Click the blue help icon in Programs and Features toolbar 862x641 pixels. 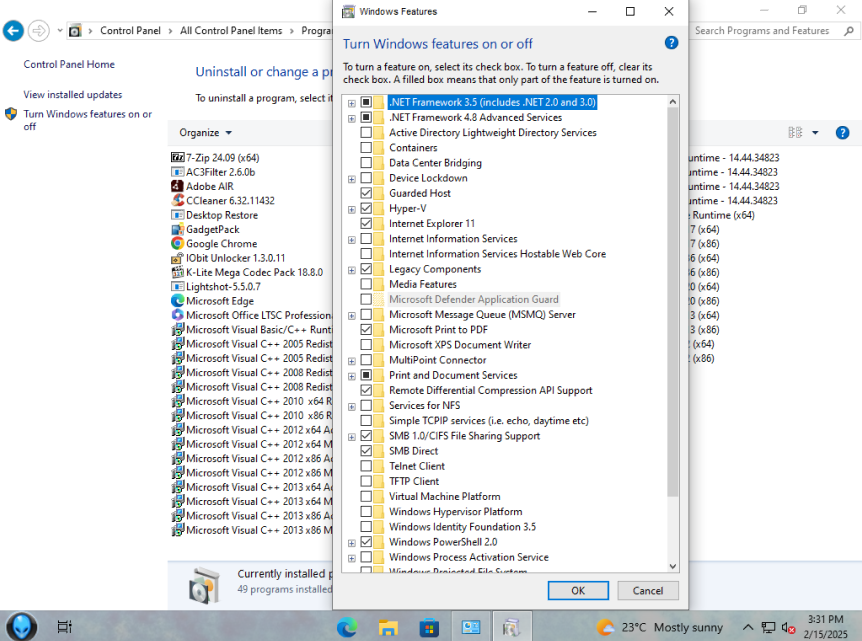842,132
